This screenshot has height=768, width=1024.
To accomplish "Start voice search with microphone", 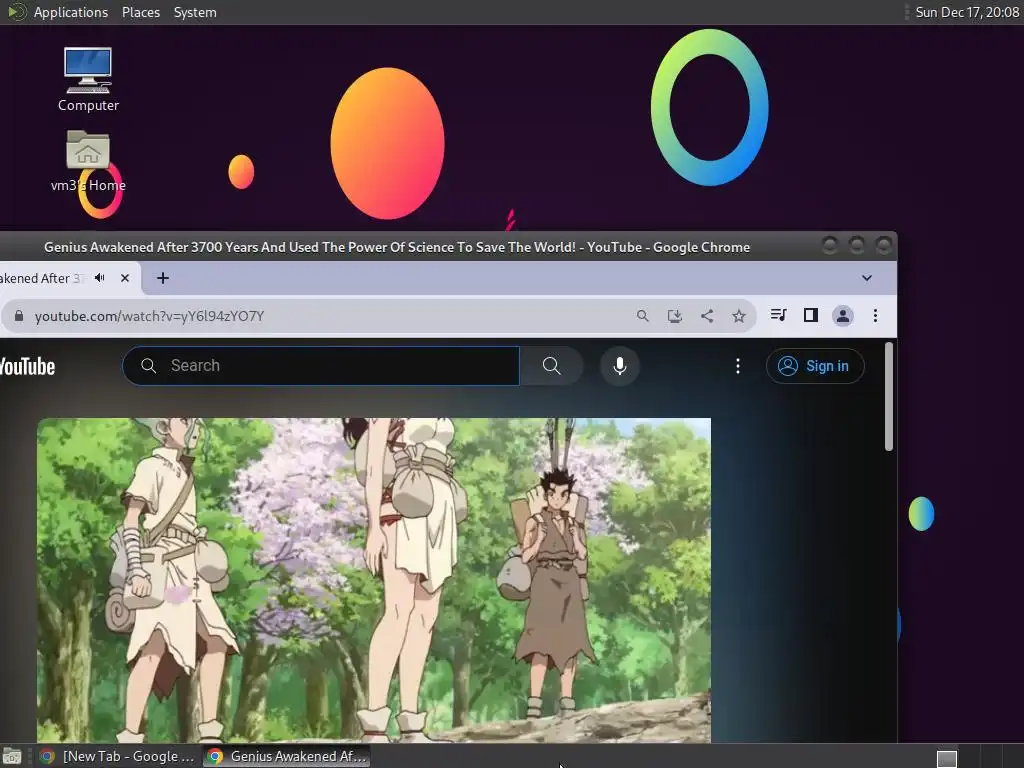I will point(620,366).
